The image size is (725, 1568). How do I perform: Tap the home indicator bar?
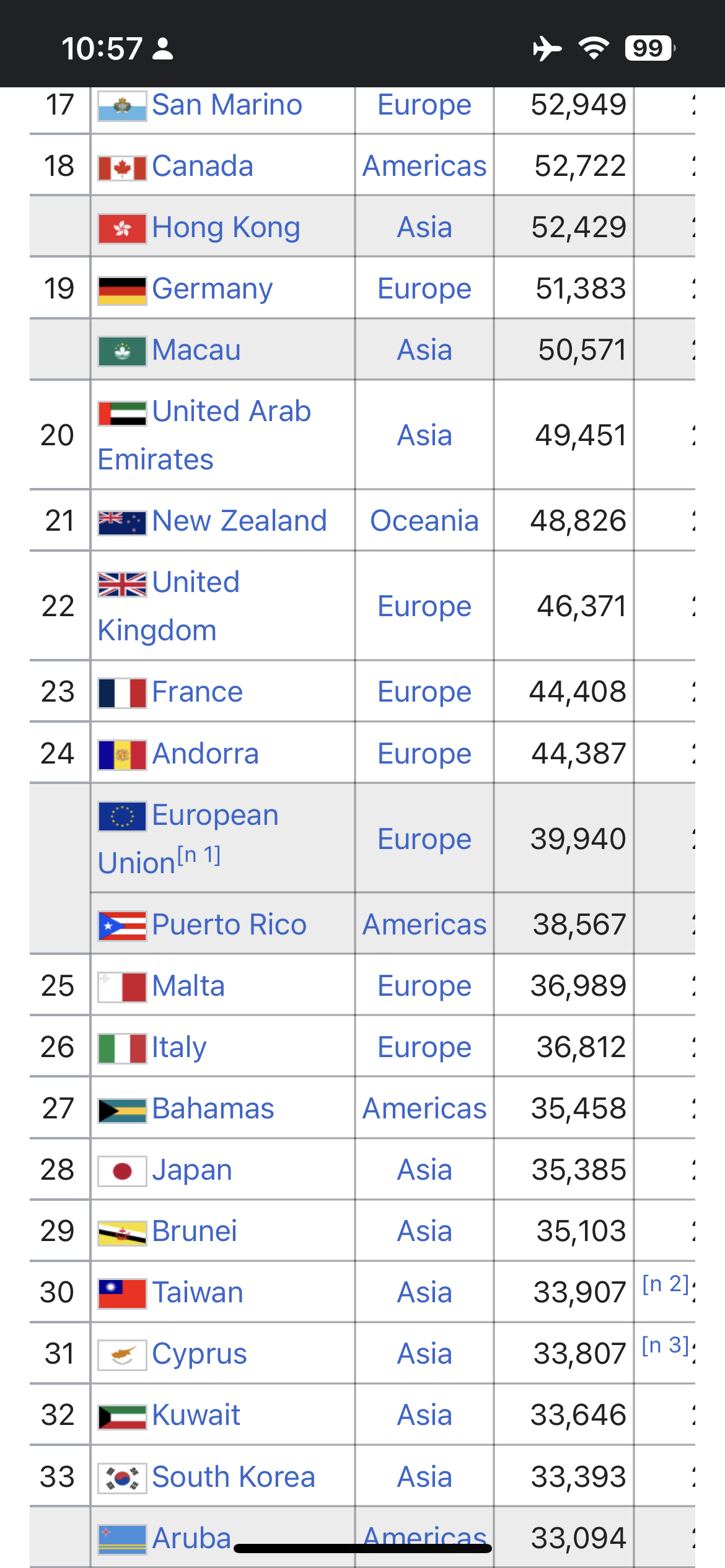(x=362, y=1548)
